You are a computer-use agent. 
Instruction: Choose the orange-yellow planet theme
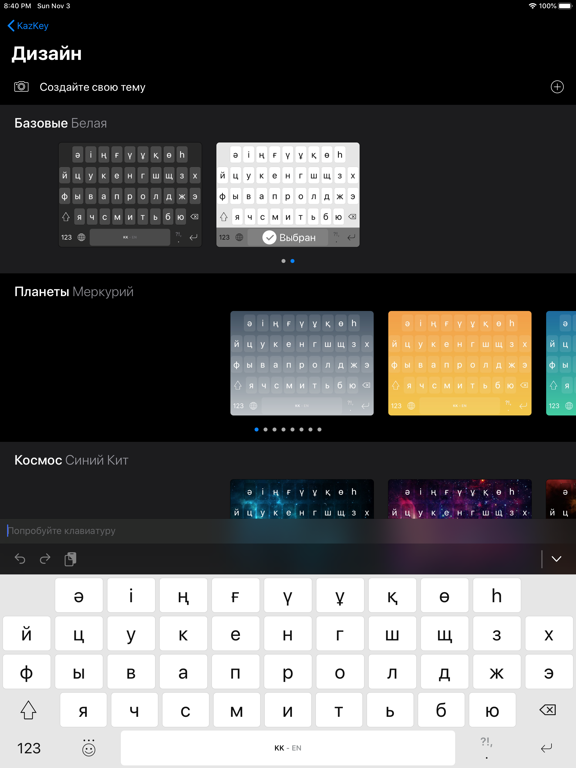459,363
